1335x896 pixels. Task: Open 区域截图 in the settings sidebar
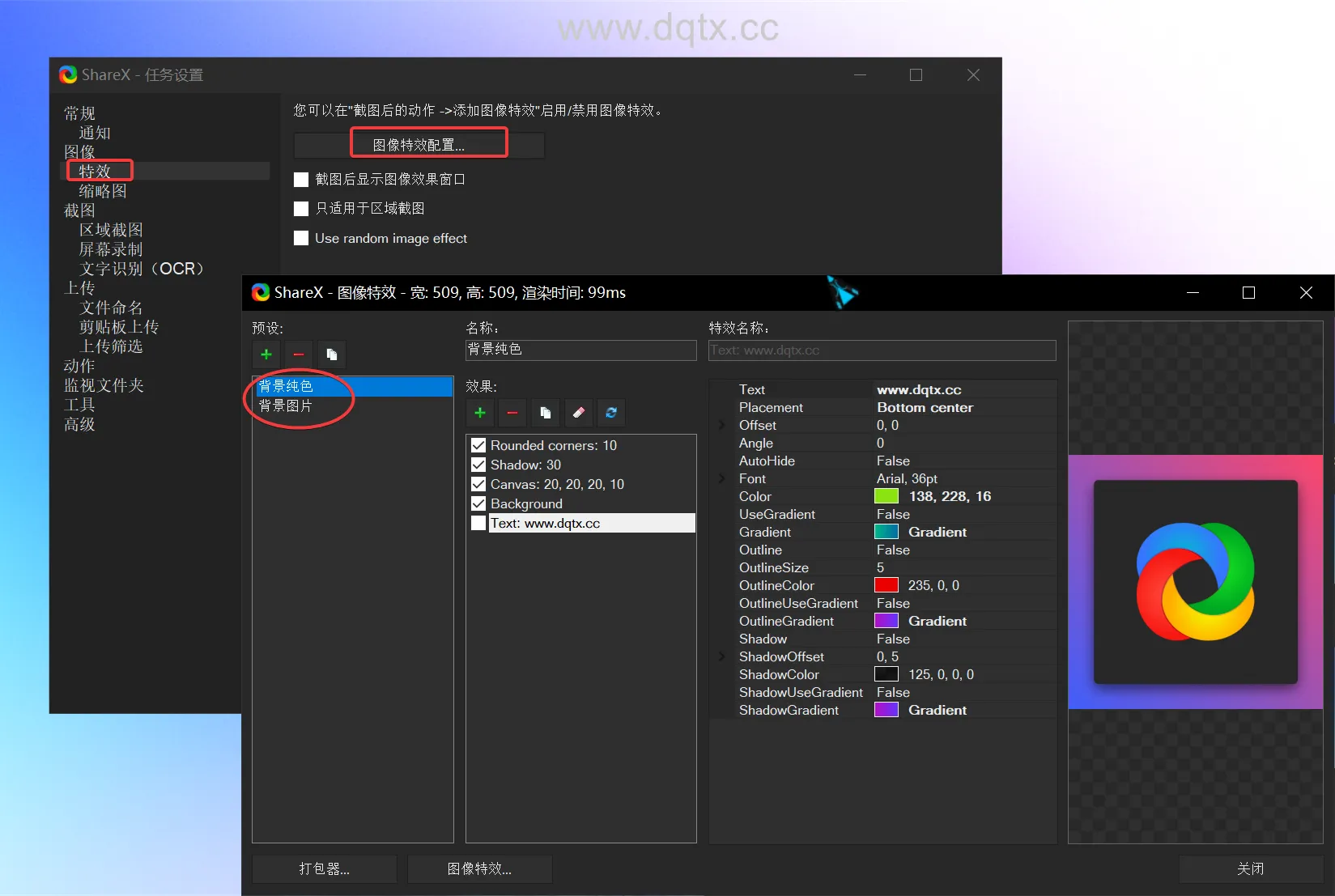pyautogui.click(x=111, y=230)
